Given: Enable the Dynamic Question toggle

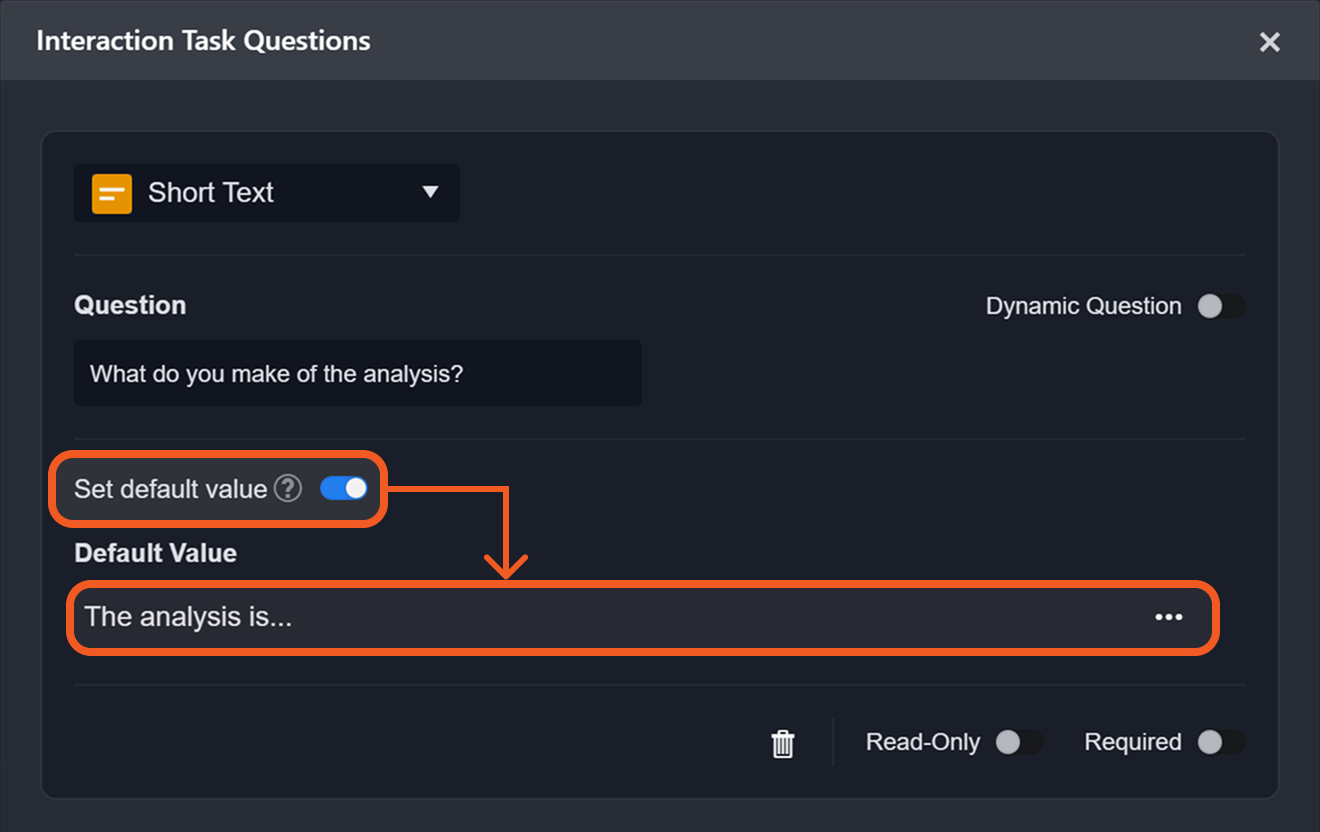Looking at the screenshot, I should (1221, 306).
